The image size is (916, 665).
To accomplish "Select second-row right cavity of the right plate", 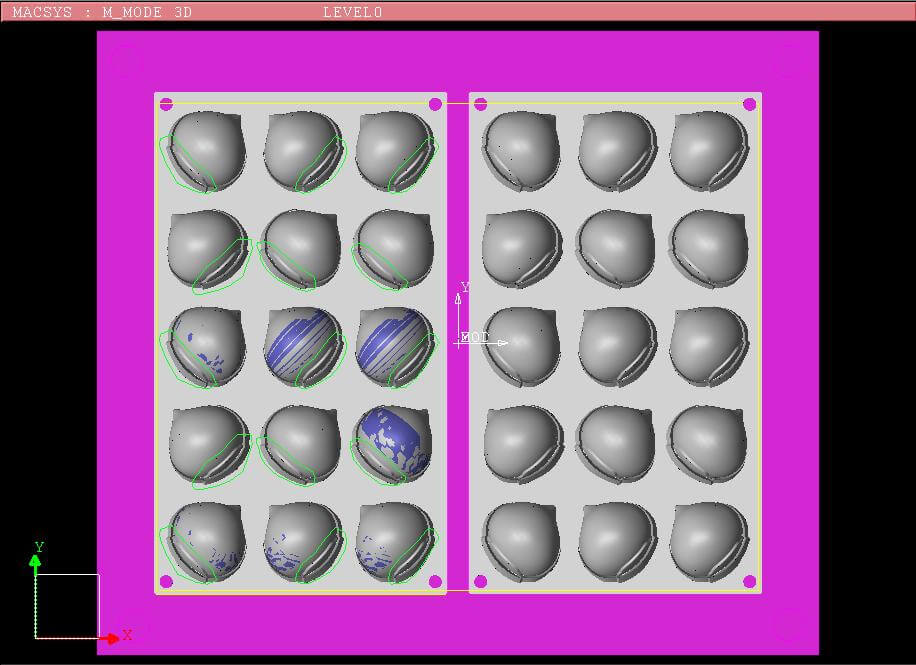I will tap(707, 250).
